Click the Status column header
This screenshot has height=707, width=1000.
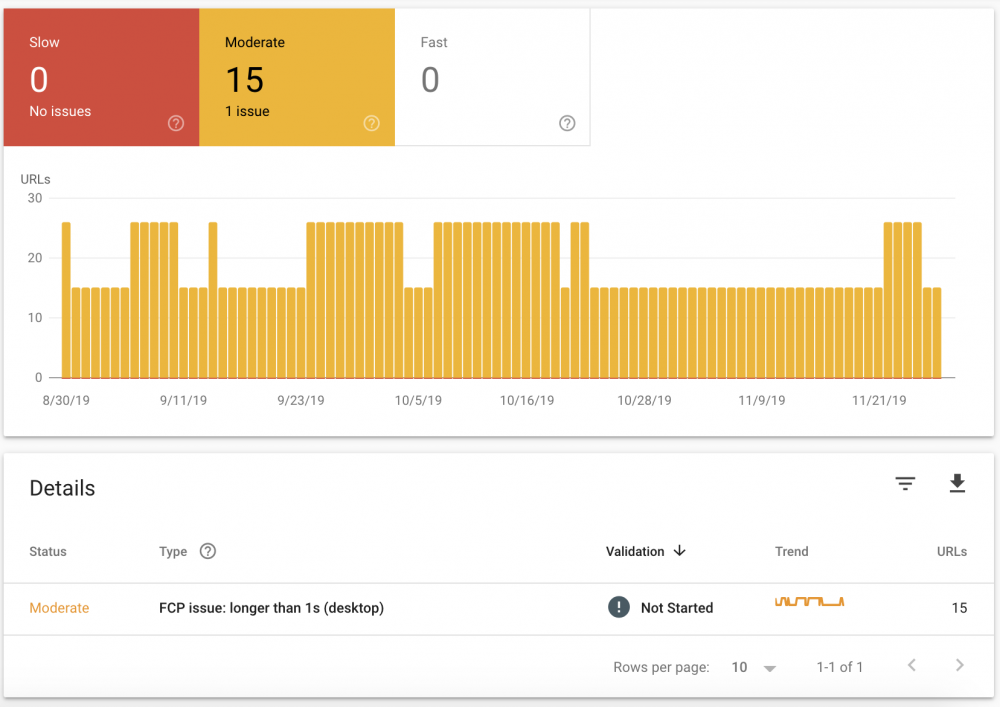48,551
